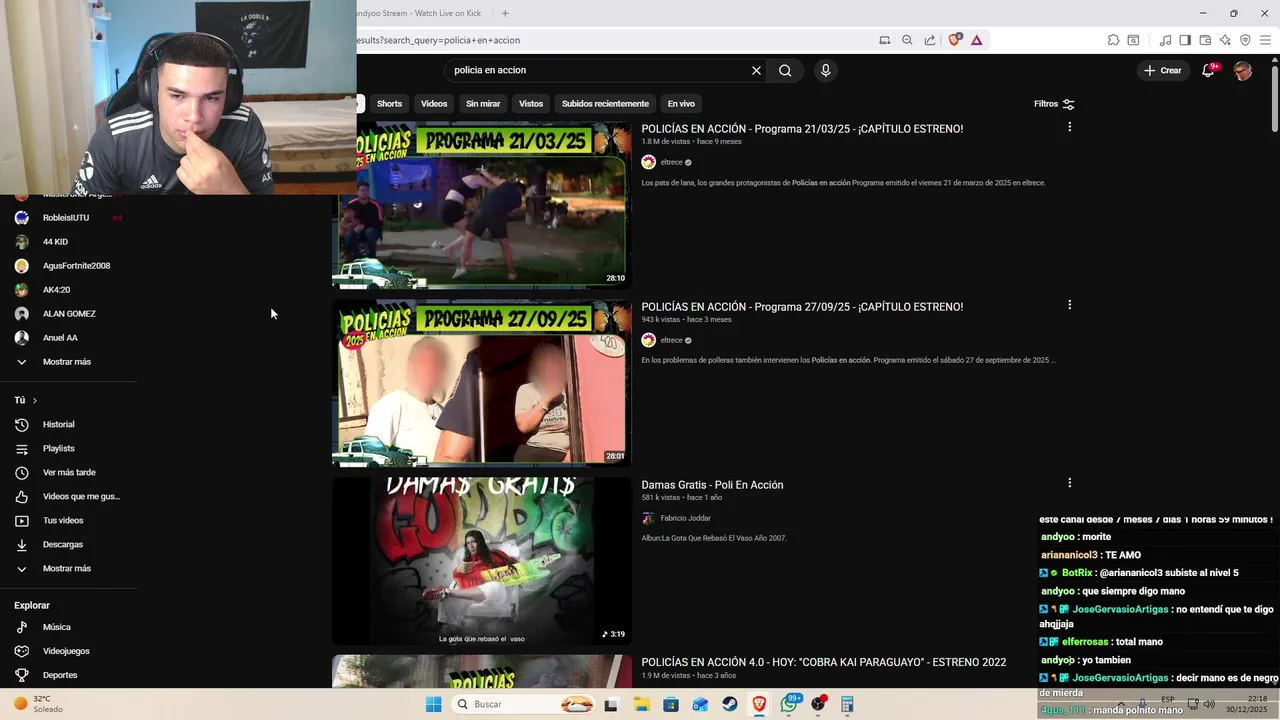1280x720 pixels.
Task: Open Ver más tarde in sidebar
Action: (x=69, y=473)
